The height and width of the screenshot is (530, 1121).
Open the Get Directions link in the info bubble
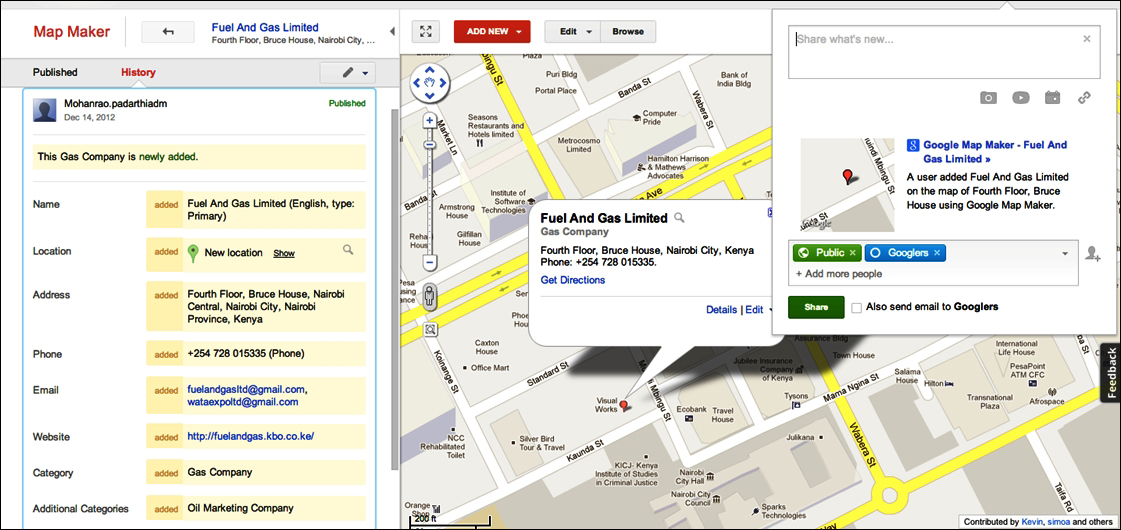(572, 280)
